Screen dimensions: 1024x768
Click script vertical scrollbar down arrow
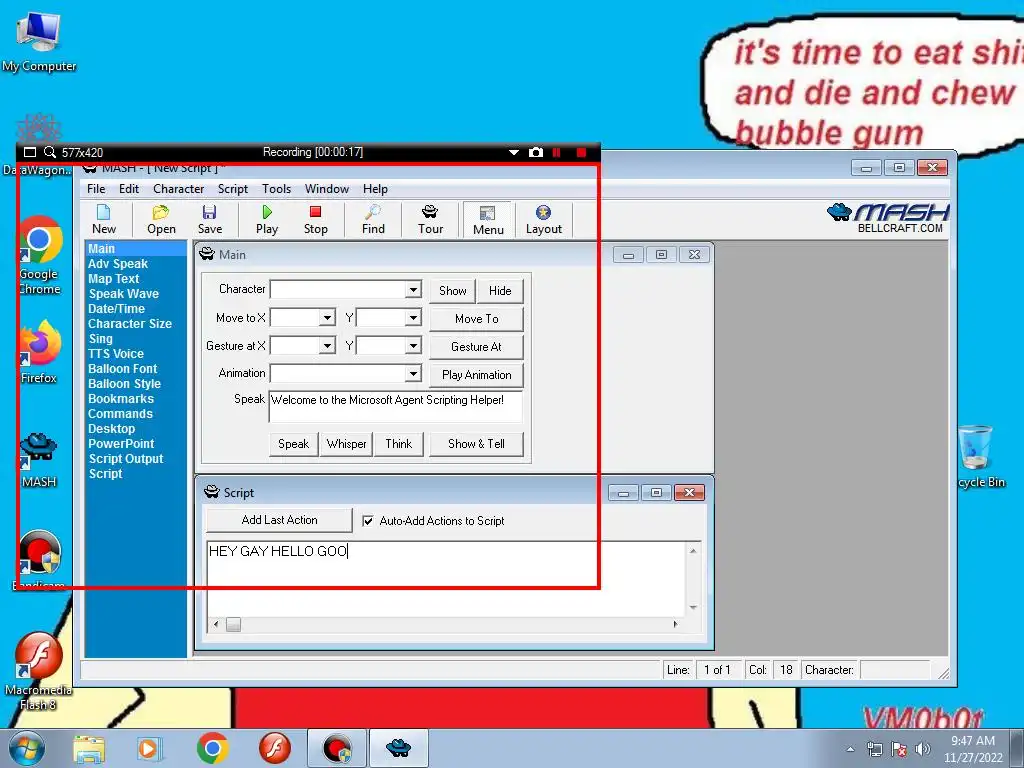click(693, 607)
